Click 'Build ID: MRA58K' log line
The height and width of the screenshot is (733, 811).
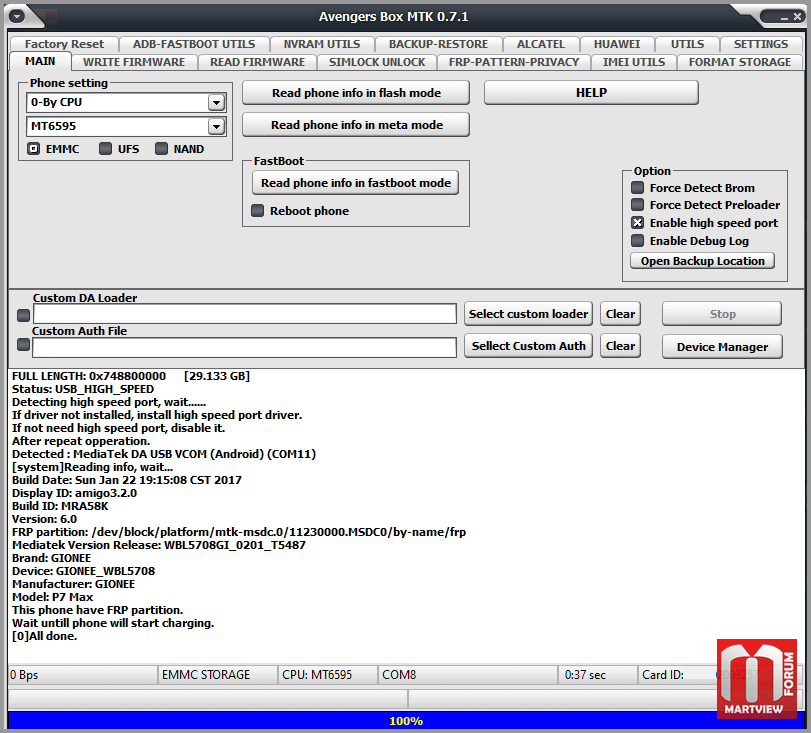[60, 506]
